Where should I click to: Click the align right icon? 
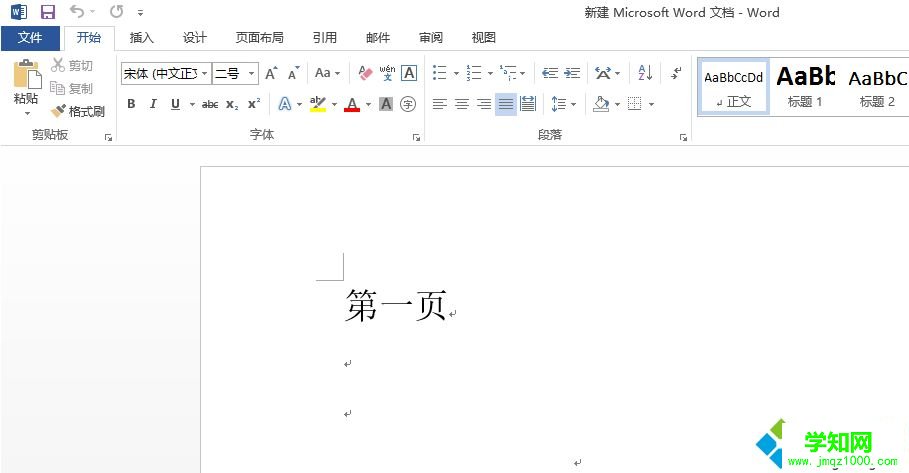pyautogui.click(x=483, y=104)
